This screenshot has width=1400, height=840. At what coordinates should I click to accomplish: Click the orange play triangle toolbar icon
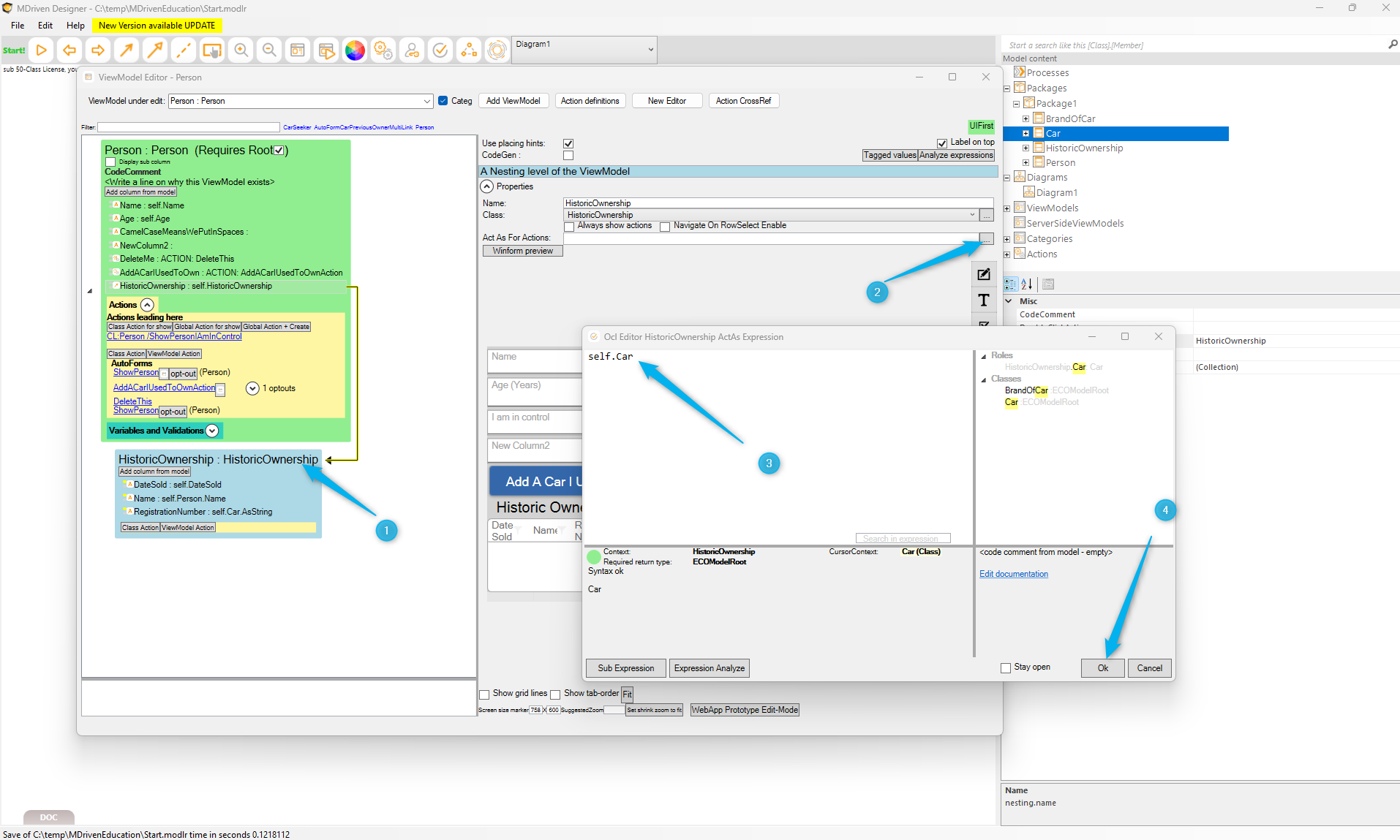42,50
